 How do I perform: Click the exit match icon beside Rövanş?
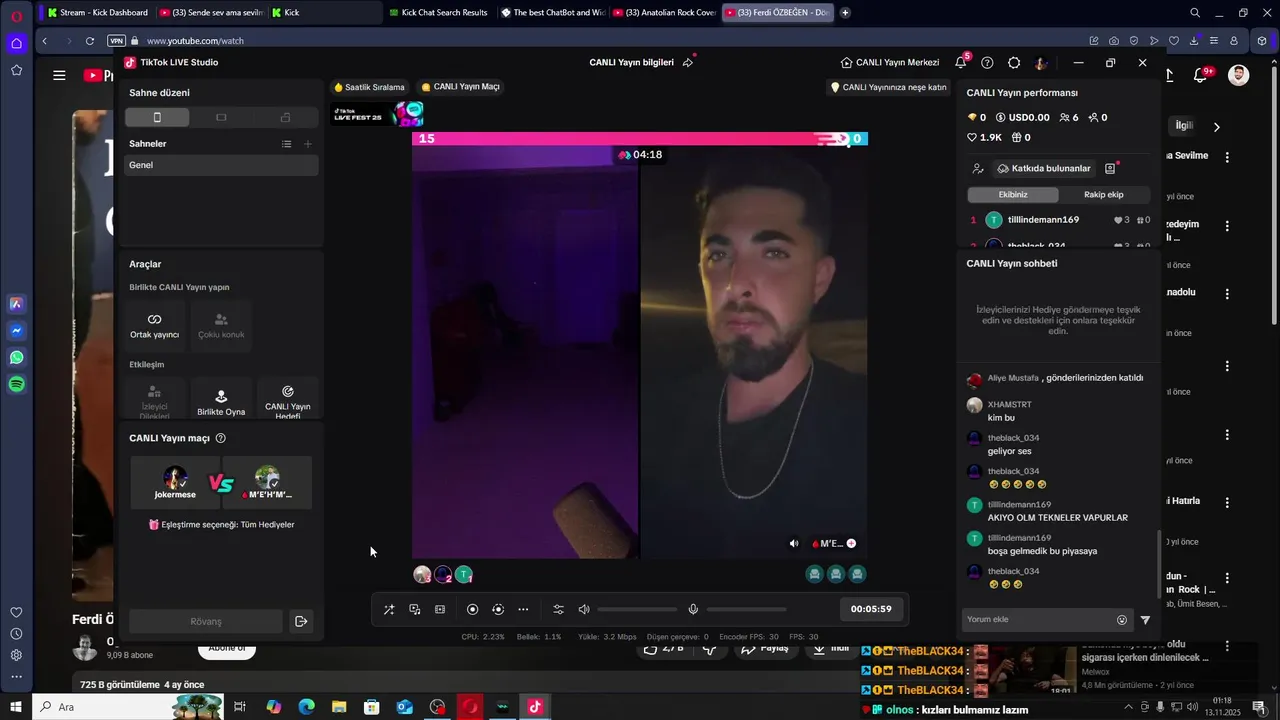pyautogui.click(x=301, y=622)
